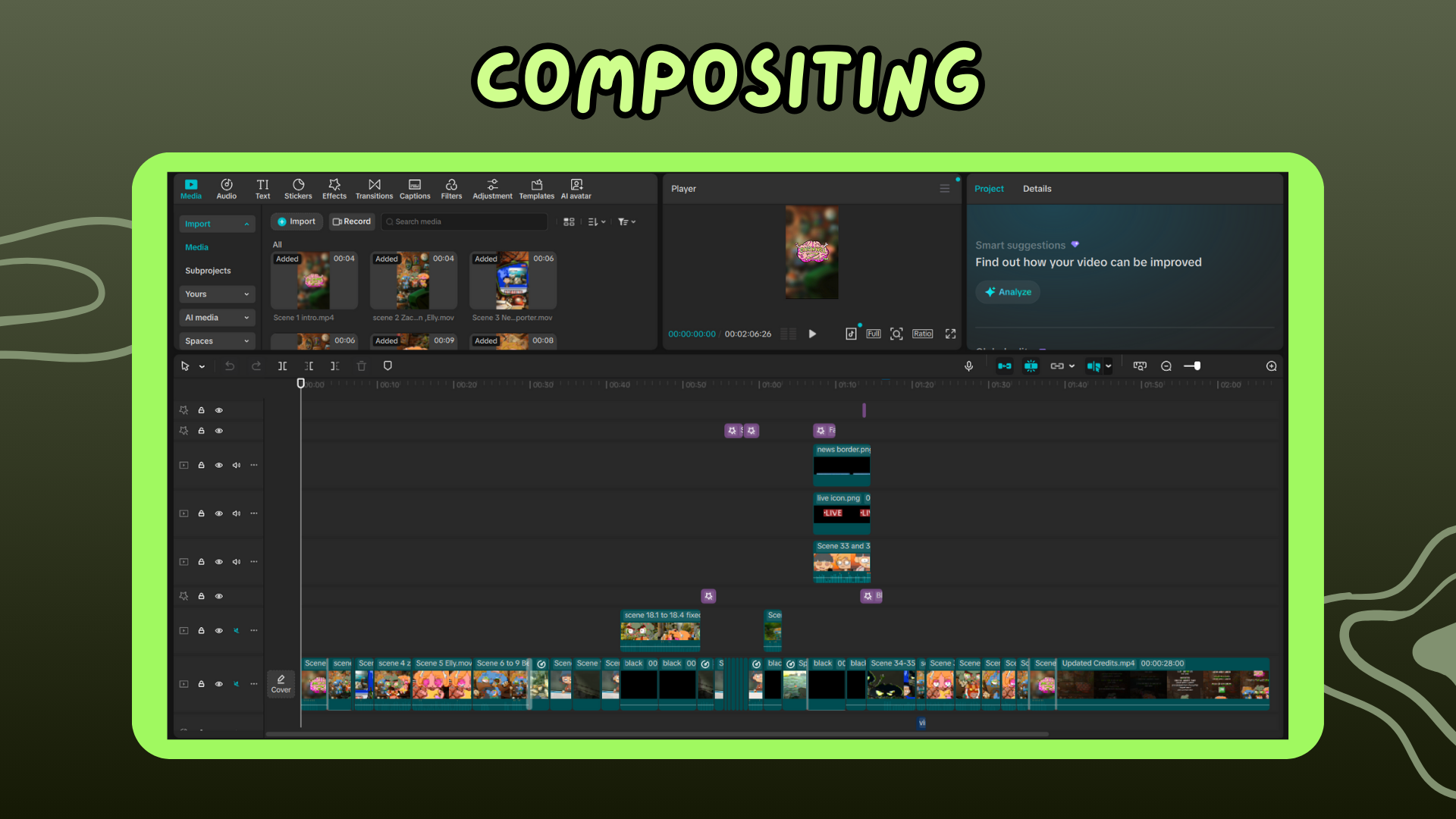Add a marker with the shield icon
The height and width of the screenshot is (819, 1456).
point(388,366)
